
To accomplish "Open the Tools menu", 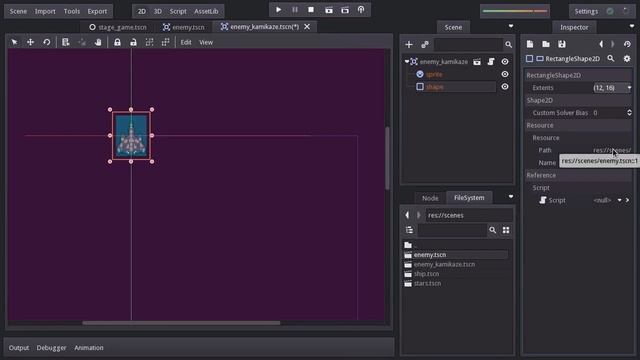I will [x=71, y=11].
